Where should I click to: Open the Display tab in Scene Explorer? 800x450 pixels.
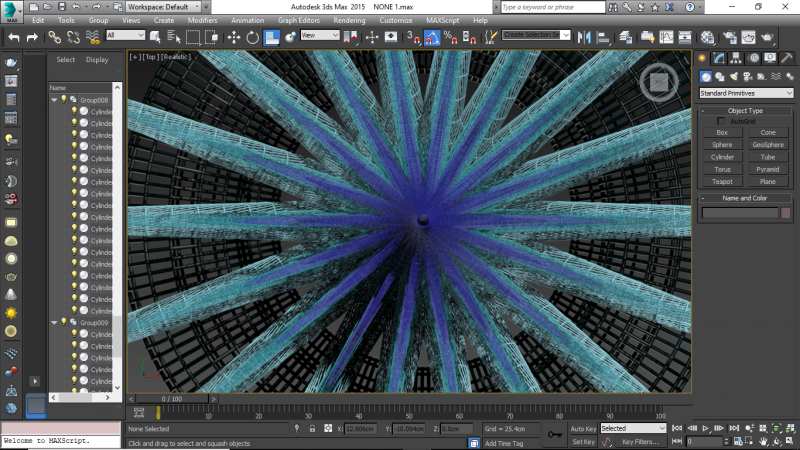point(97,60)
